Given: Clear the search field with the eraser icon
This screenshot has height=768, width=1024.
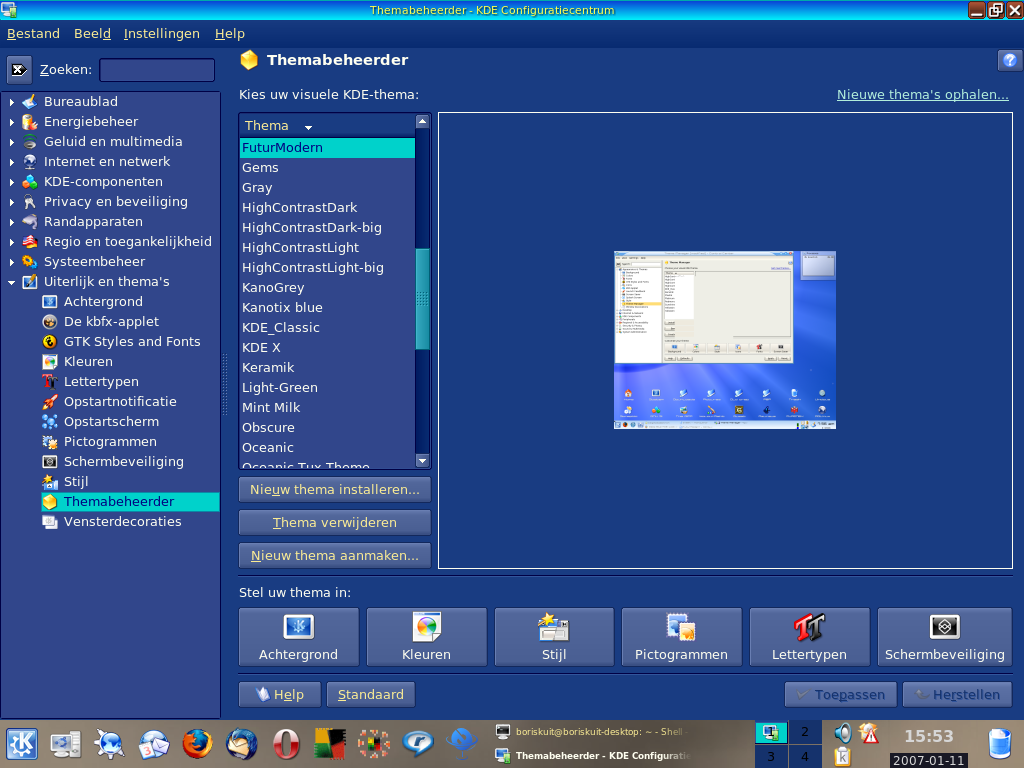Looking at the screenshot, I should (x=19, y=70).
